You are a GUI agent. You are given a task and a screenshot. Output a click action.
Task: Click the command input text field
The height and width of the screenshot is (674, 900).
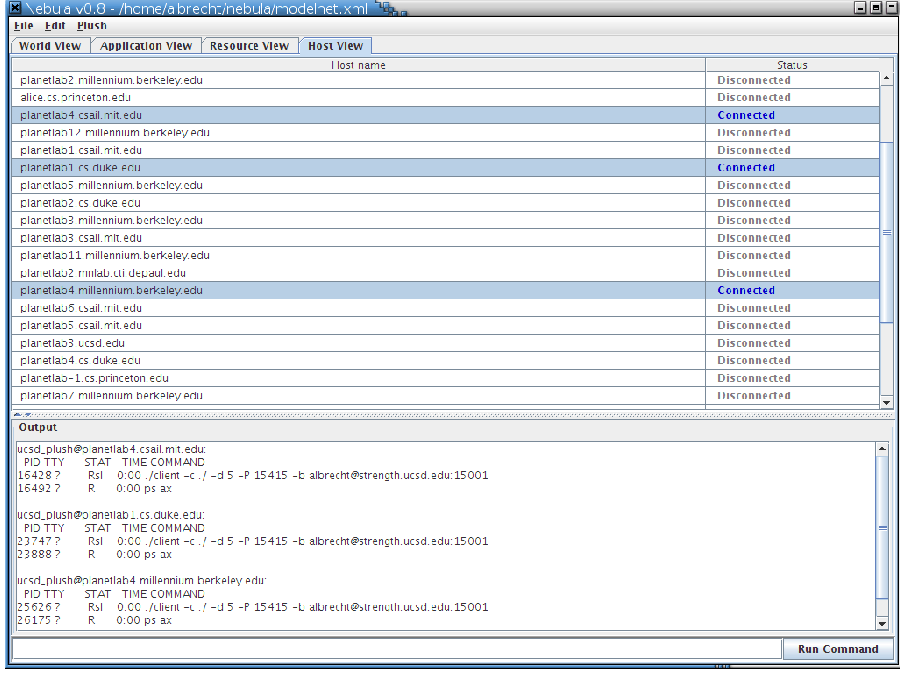[396, 649]
